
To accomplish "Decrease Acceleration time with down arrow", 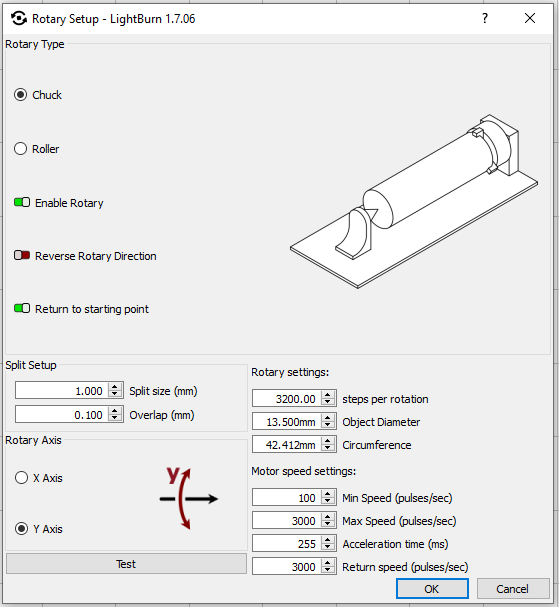I will [x=328, y=548].
